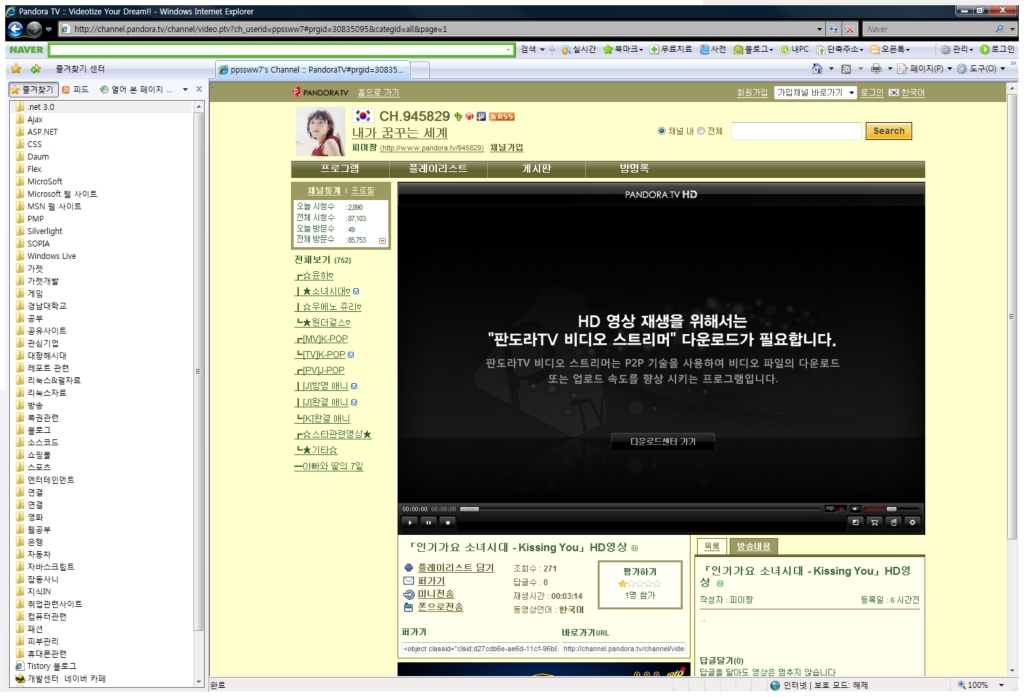
Task: Open the 게시판 tab in the channel menu
Action: point(536,169)
